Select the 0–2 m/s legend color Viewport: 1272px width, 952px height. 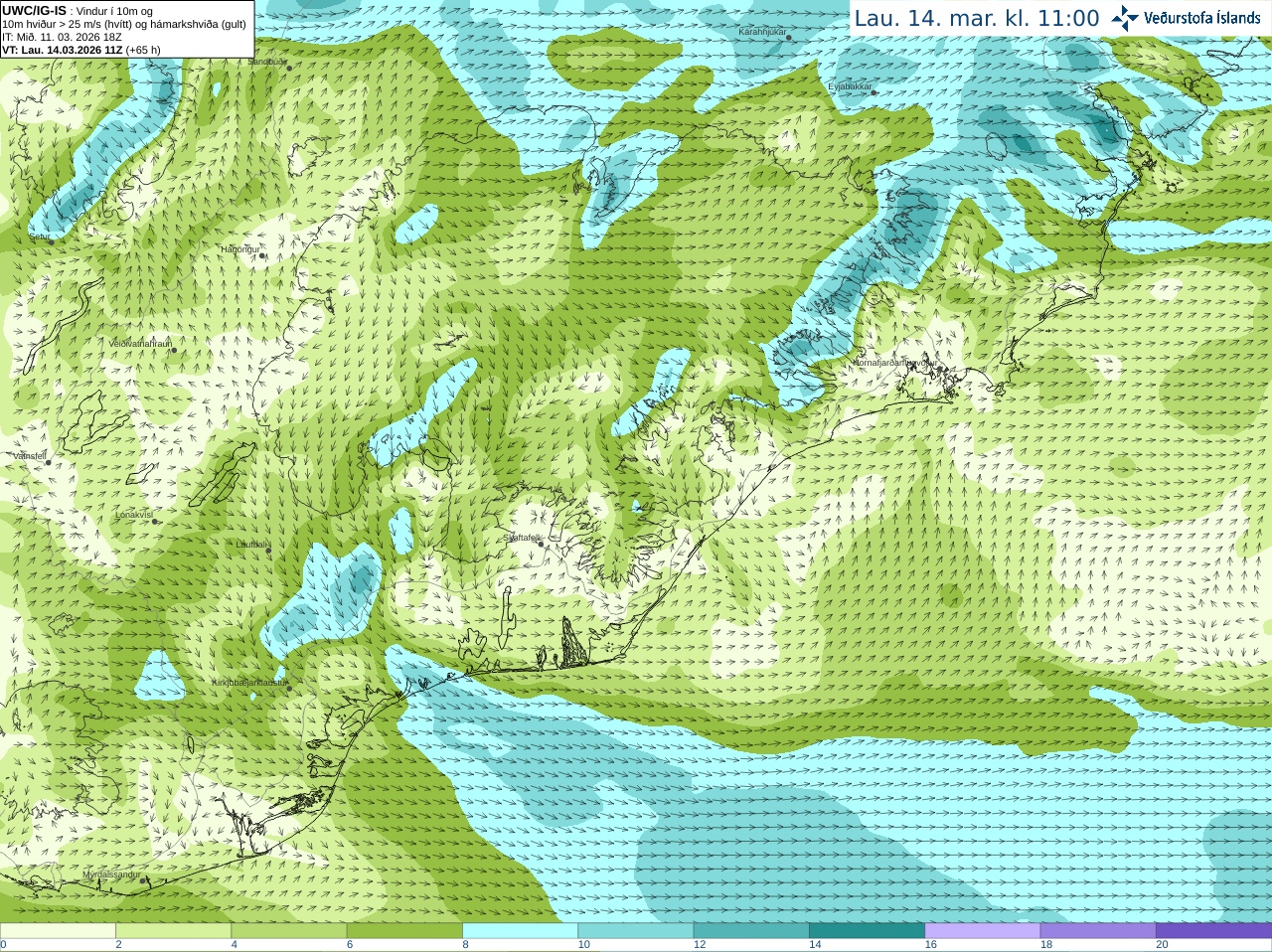tap(58, 930)
